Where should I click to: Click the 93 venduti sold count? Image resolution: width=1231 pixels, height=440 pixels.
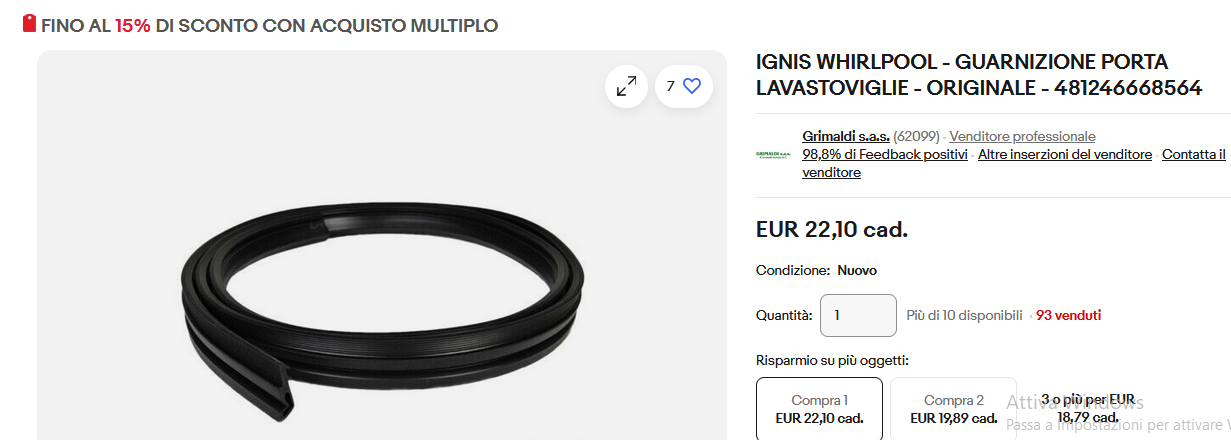[x=1069, y=315]
